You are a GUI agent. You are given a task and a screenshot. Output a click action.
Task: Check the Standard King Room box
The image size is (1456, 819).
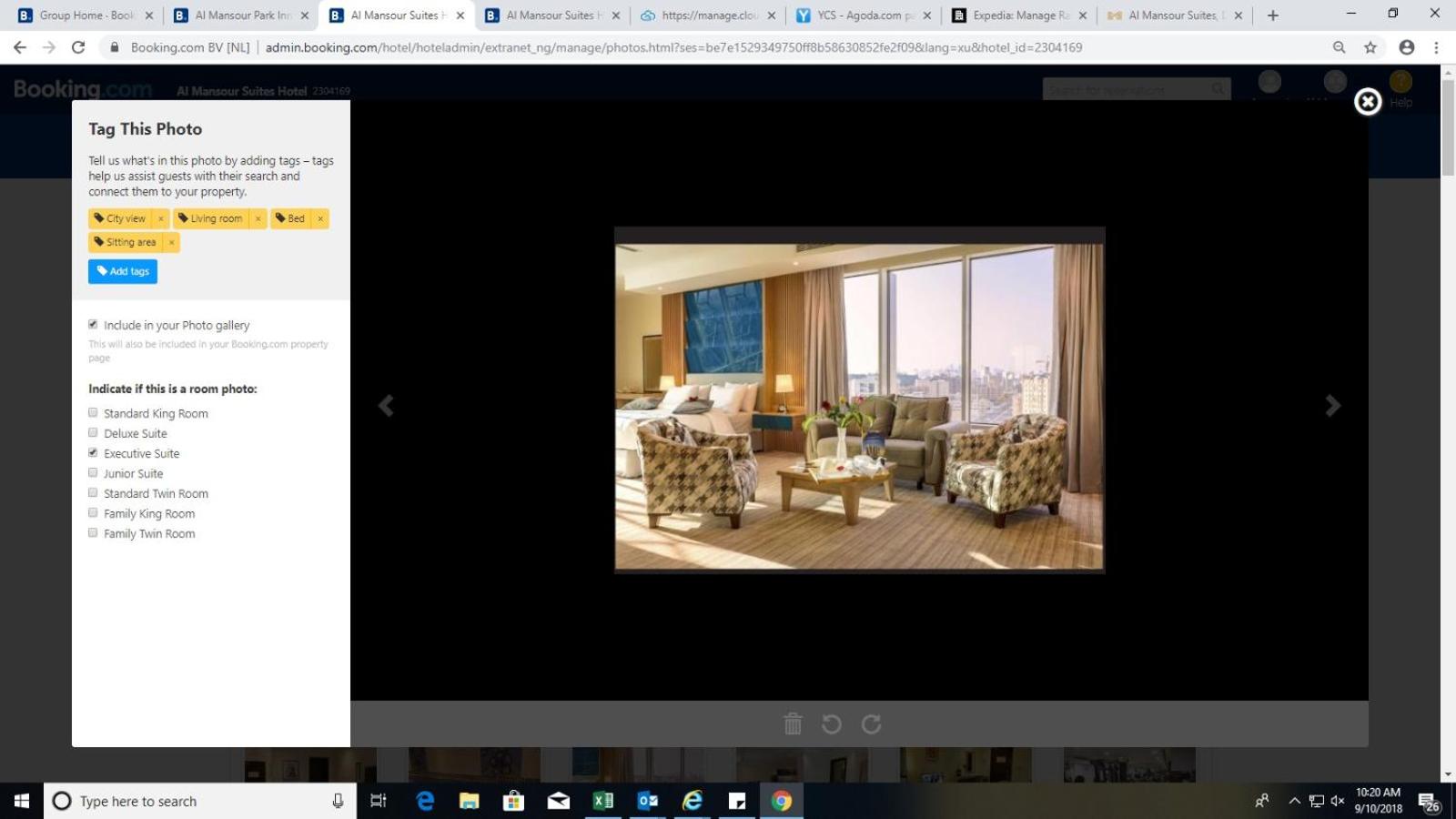click(x=93, y=413)
